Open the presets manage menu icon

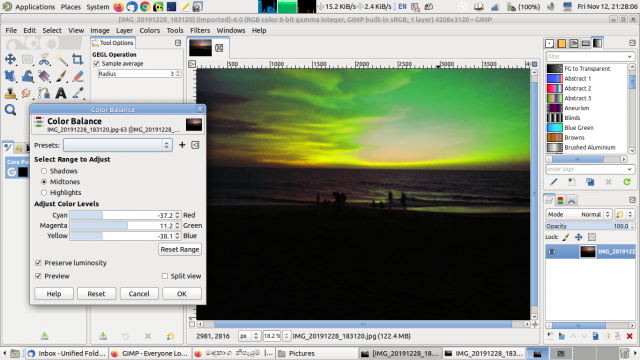[196, 145]
